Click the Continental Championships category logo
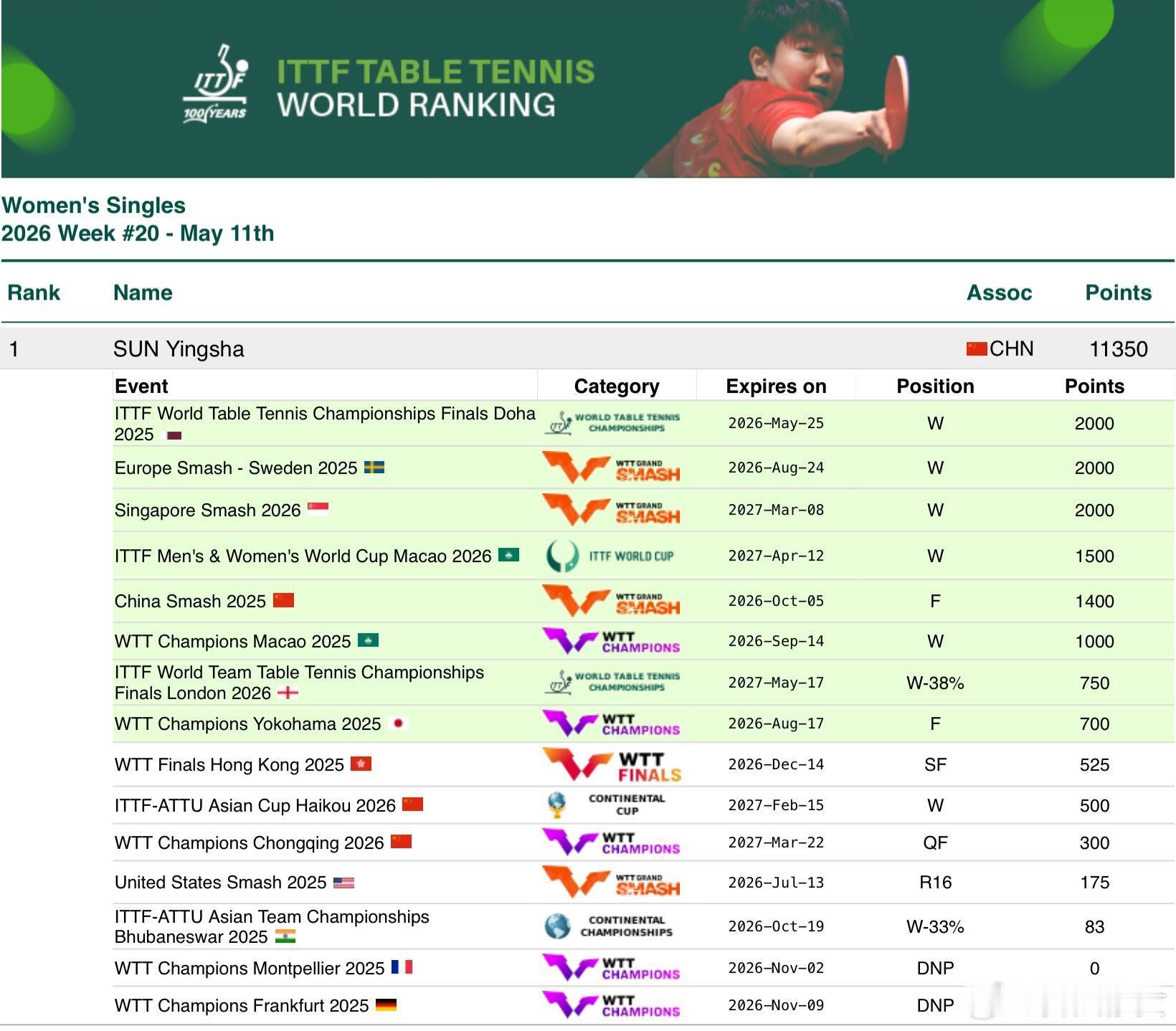The width and height of the screenshot is (1176, 1031). (609, 926)
